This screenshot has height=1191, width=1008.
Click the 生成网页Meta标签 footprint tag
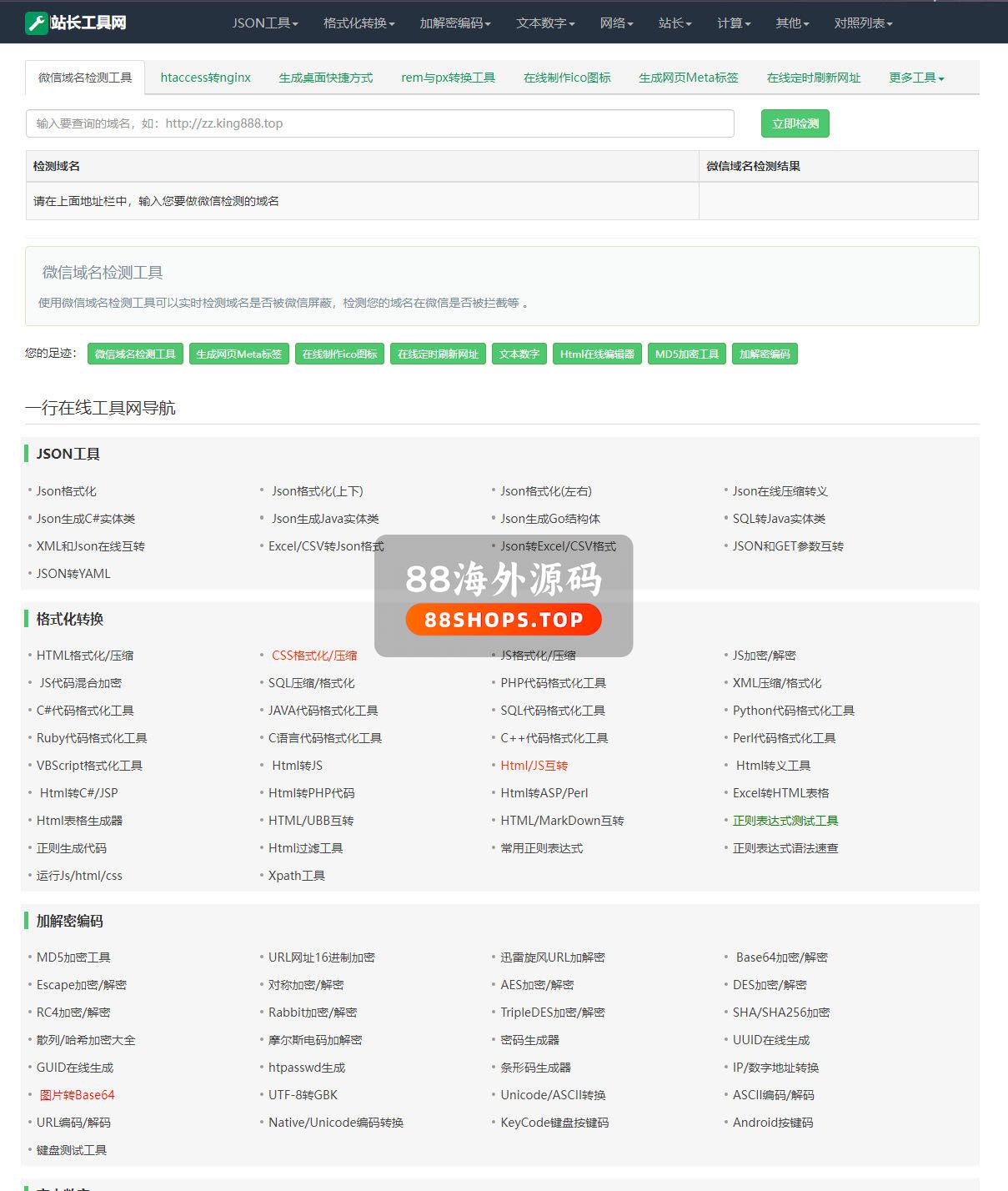point(238,354)
